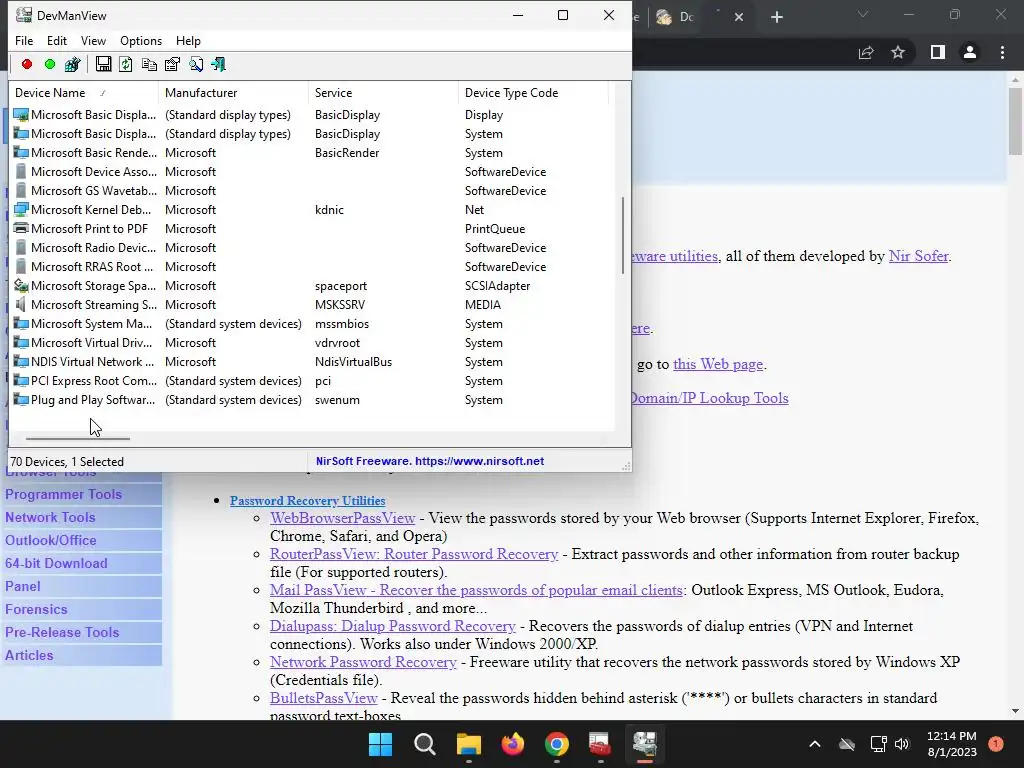Click the Microsoft Print to PDF printer icon
1024x768 pixels.
coord(21,229)
